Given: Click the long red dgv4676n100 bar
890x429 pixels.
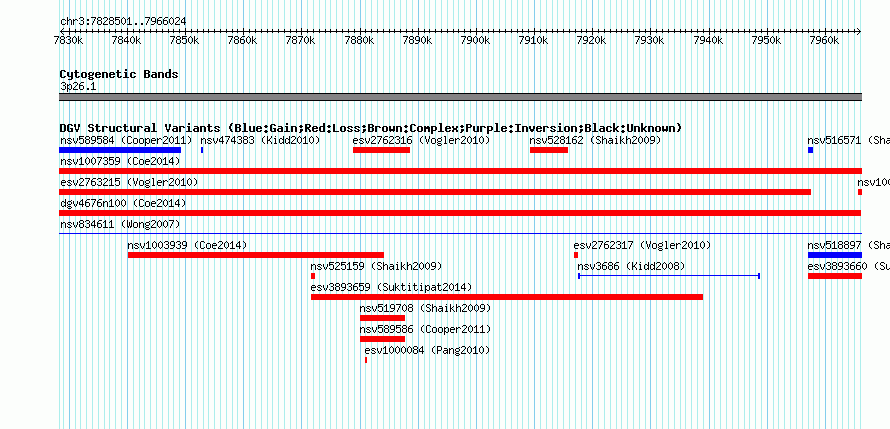Looking at the screenshot, I should coord(460,213).
